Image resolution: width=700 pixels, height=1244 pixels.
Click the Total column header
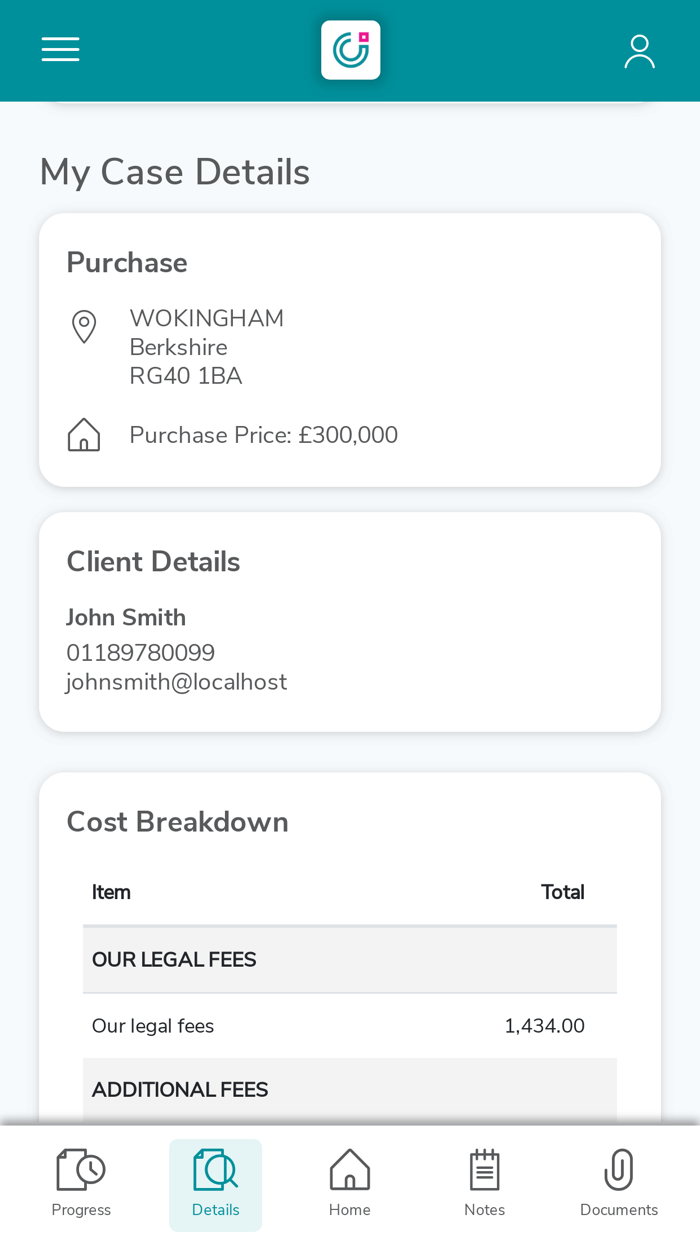pyautogui.click(x=562, y=892)
